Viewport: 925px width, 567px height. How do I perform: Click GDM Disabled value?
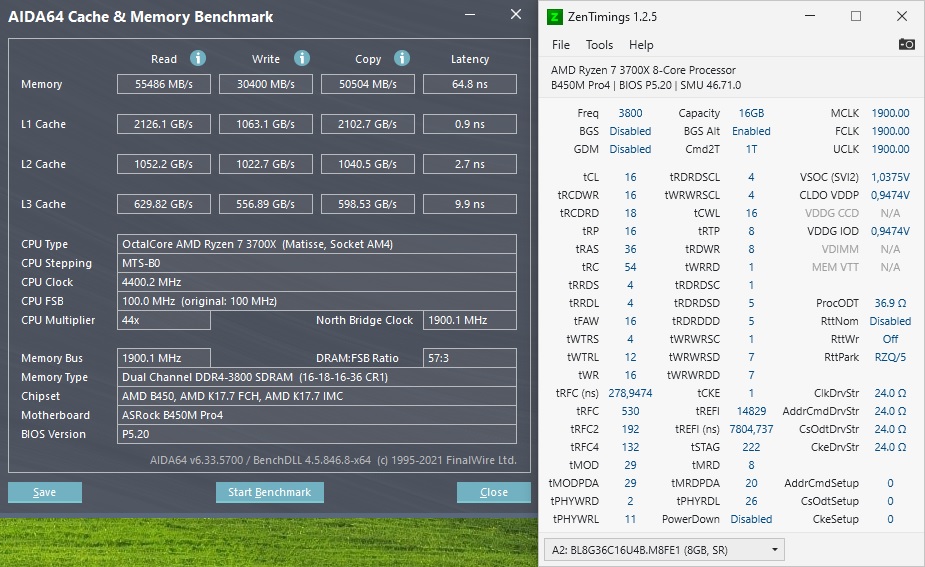click(x=630, y=149)
